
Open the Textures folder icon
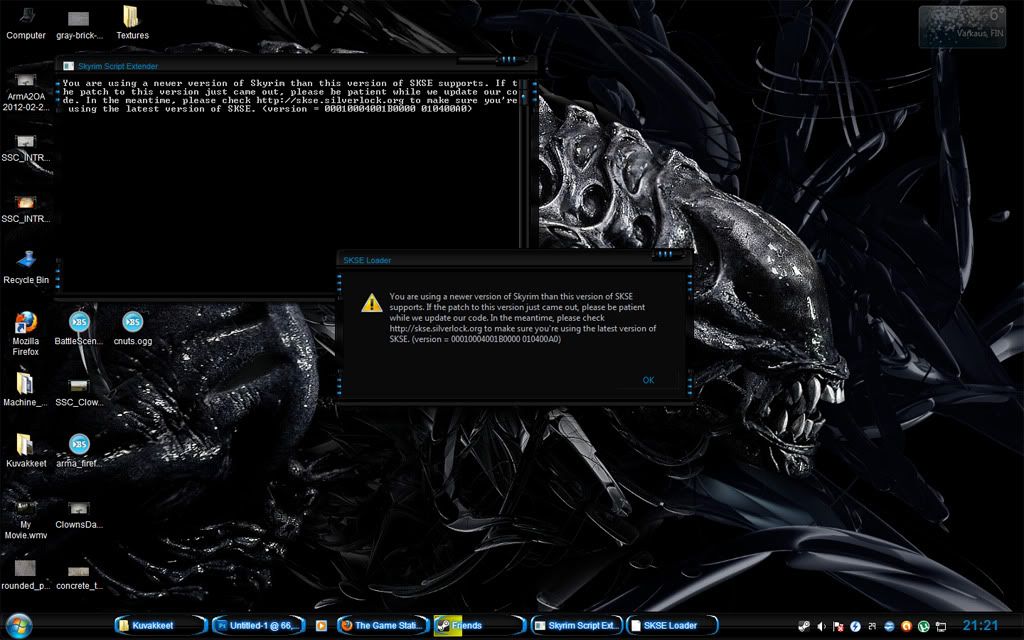click(x=132, y=24)
